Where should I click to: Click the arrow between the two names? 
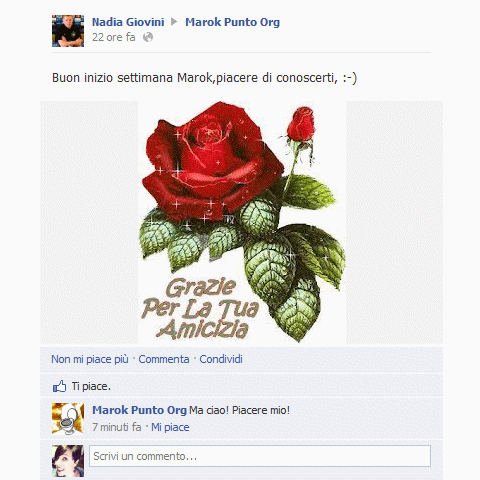click(174, 22)
